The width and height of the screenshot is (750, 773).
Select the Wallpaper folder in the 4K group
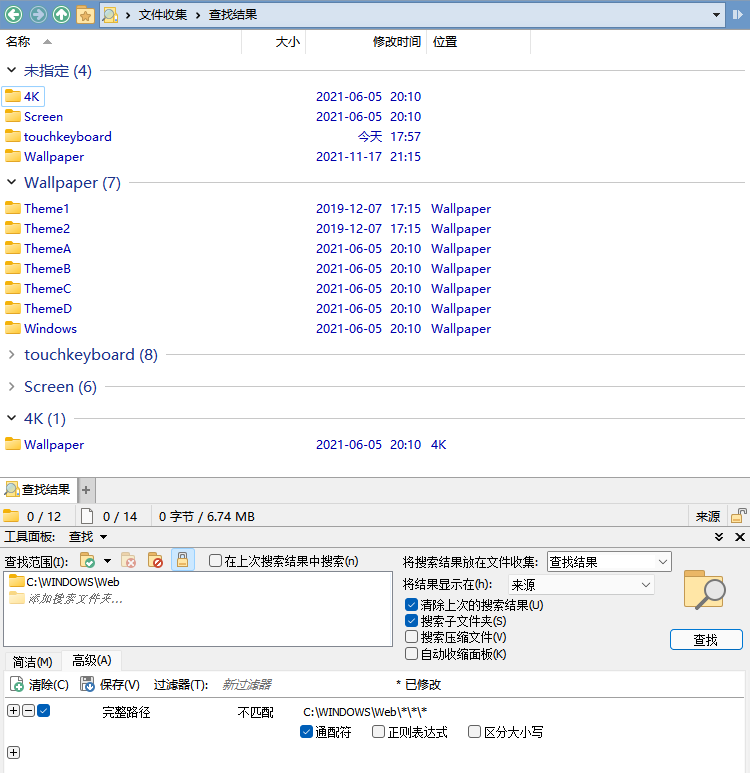[x=44, y=445]
